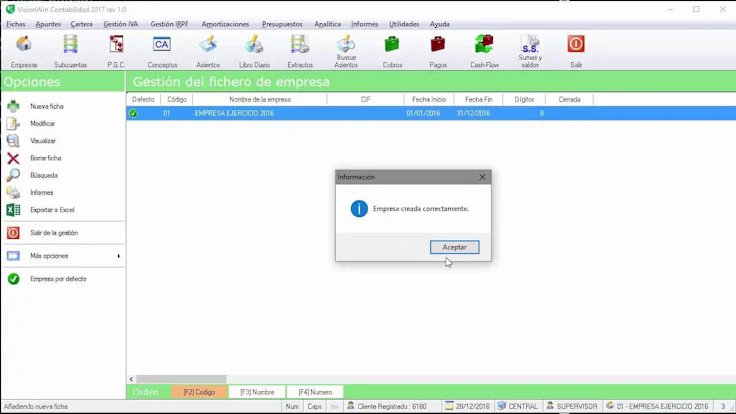This screenshot has width=736, height=414.
Task: Close the Información dialog
Action: [482, 177]
